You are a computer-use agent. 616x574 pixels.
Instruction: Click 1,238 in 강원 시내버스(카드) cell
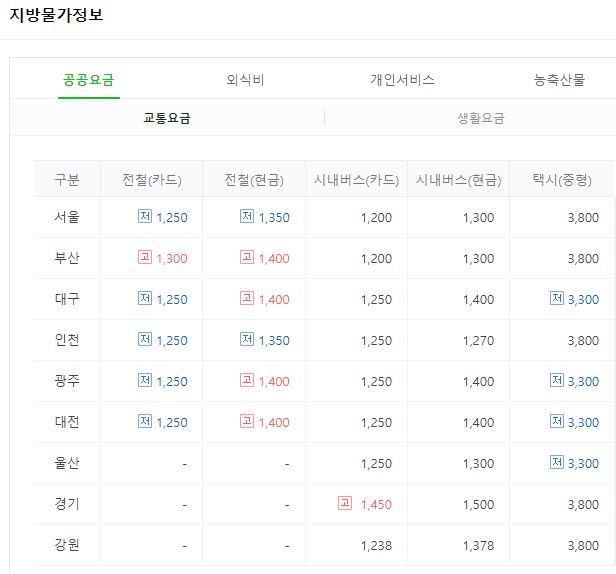[376, 546]
